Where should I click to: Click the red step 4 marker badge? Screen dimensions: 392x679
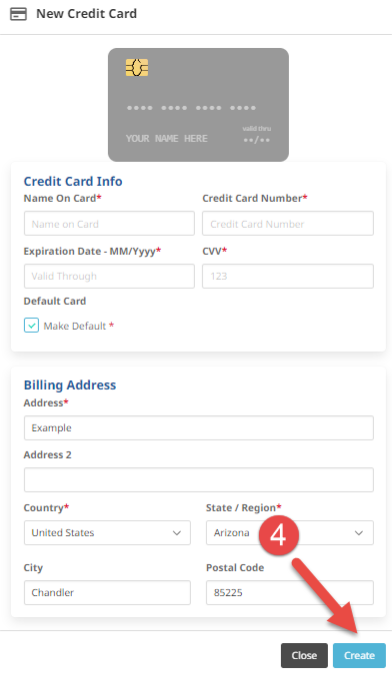(x=279, y=535)
